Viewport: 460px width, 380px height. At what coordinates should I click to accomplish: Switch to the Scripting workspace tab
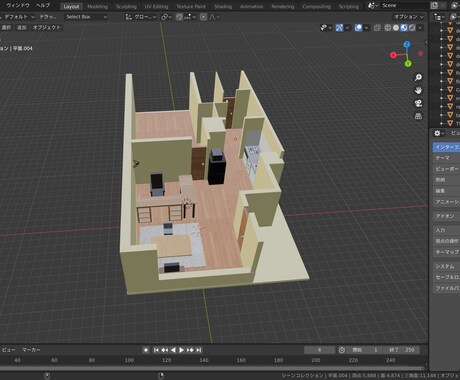coord(349,6)
